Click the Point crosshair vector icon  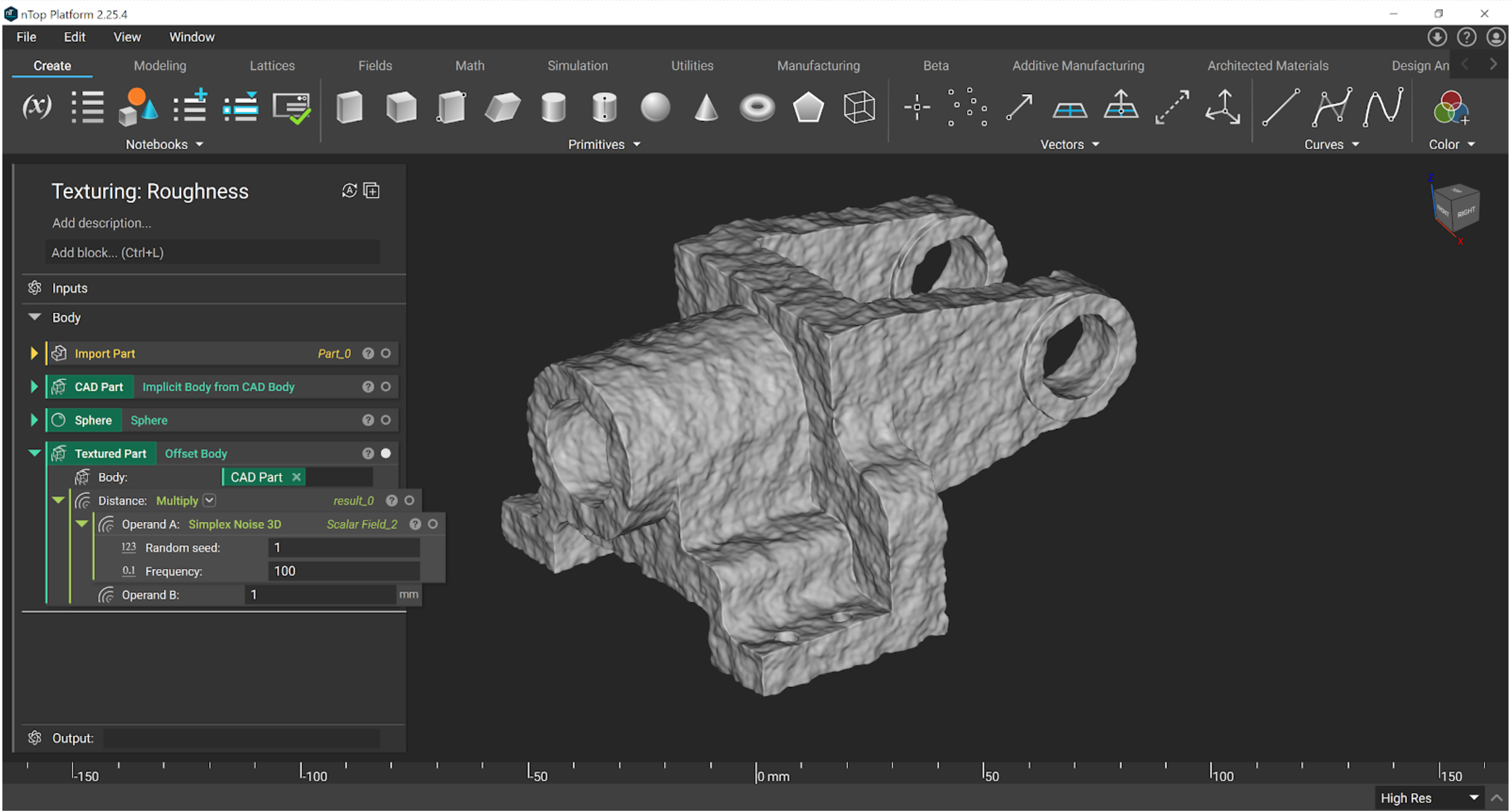click(x=917, y=107)
